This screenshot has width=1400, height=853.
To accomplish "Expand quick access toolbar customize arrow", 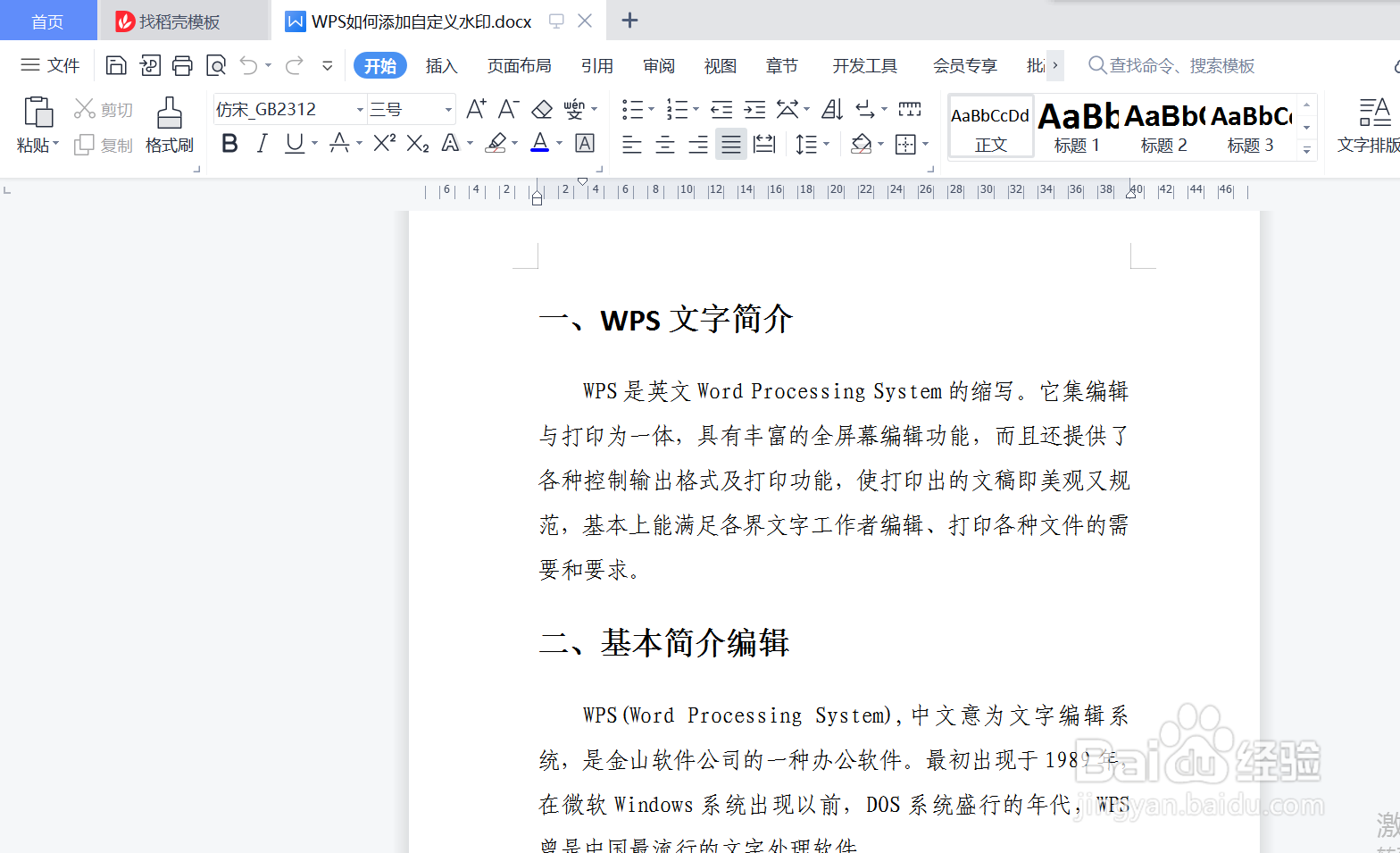I will pyautogui.click(x=328, y=65).
